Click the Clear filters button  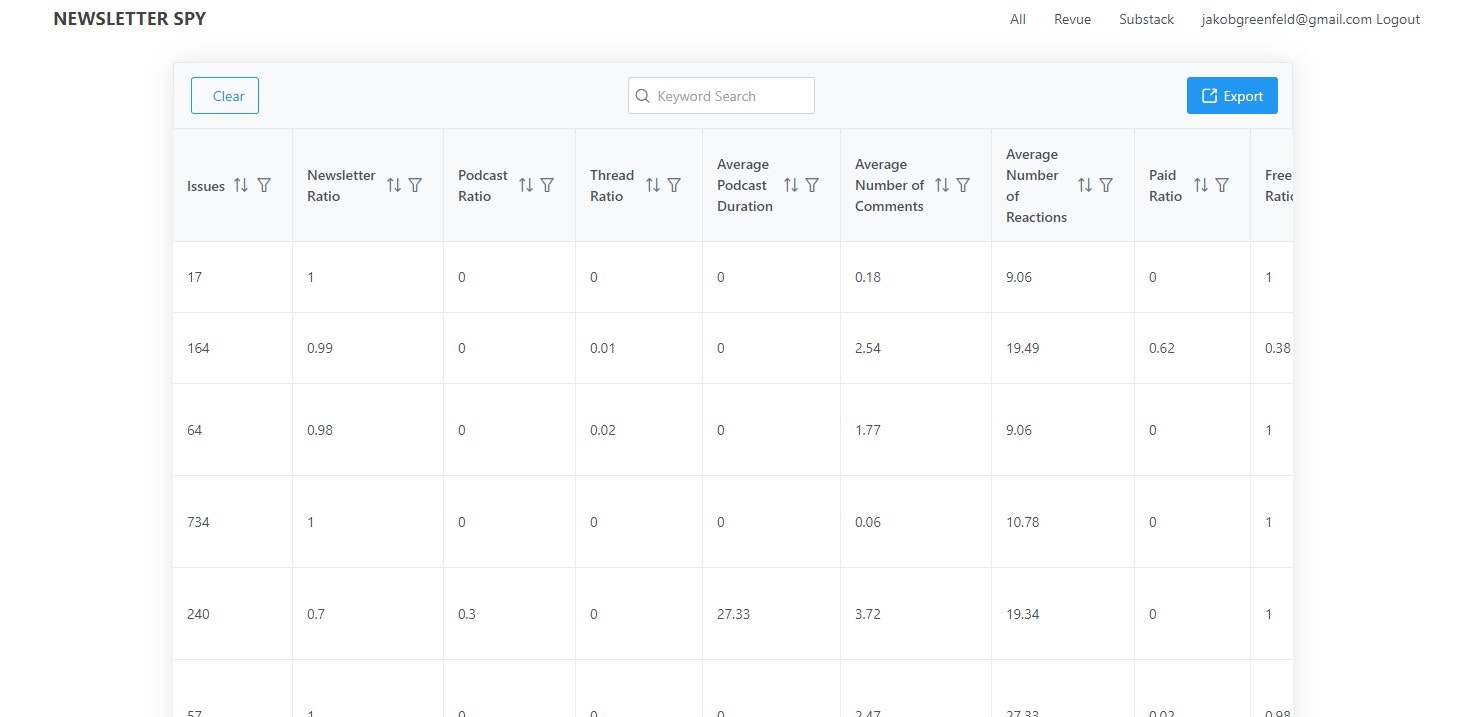(x=225, y=96)
